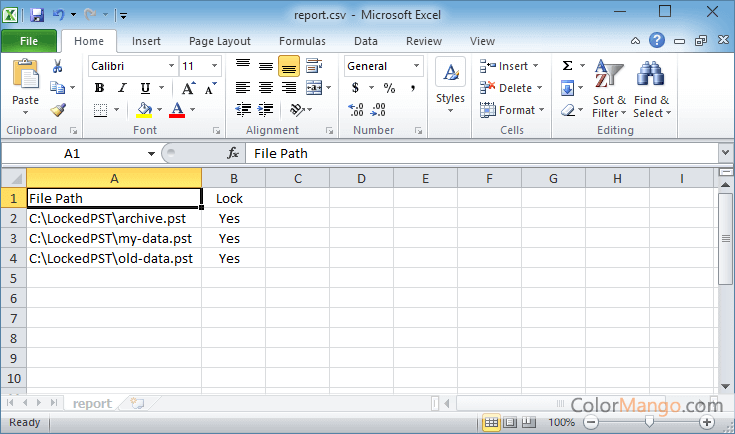Apply Percent Style number format
Viewport: 735px width, 434px height.
pos(389,88)
